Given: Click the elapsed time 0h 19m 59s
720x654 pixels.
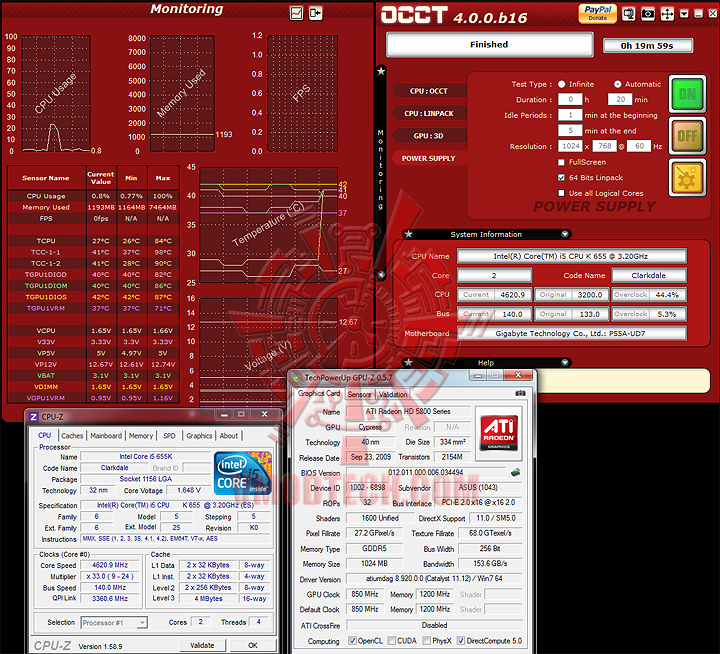Looking at the screenshot, I should click(x=647, y=45).
